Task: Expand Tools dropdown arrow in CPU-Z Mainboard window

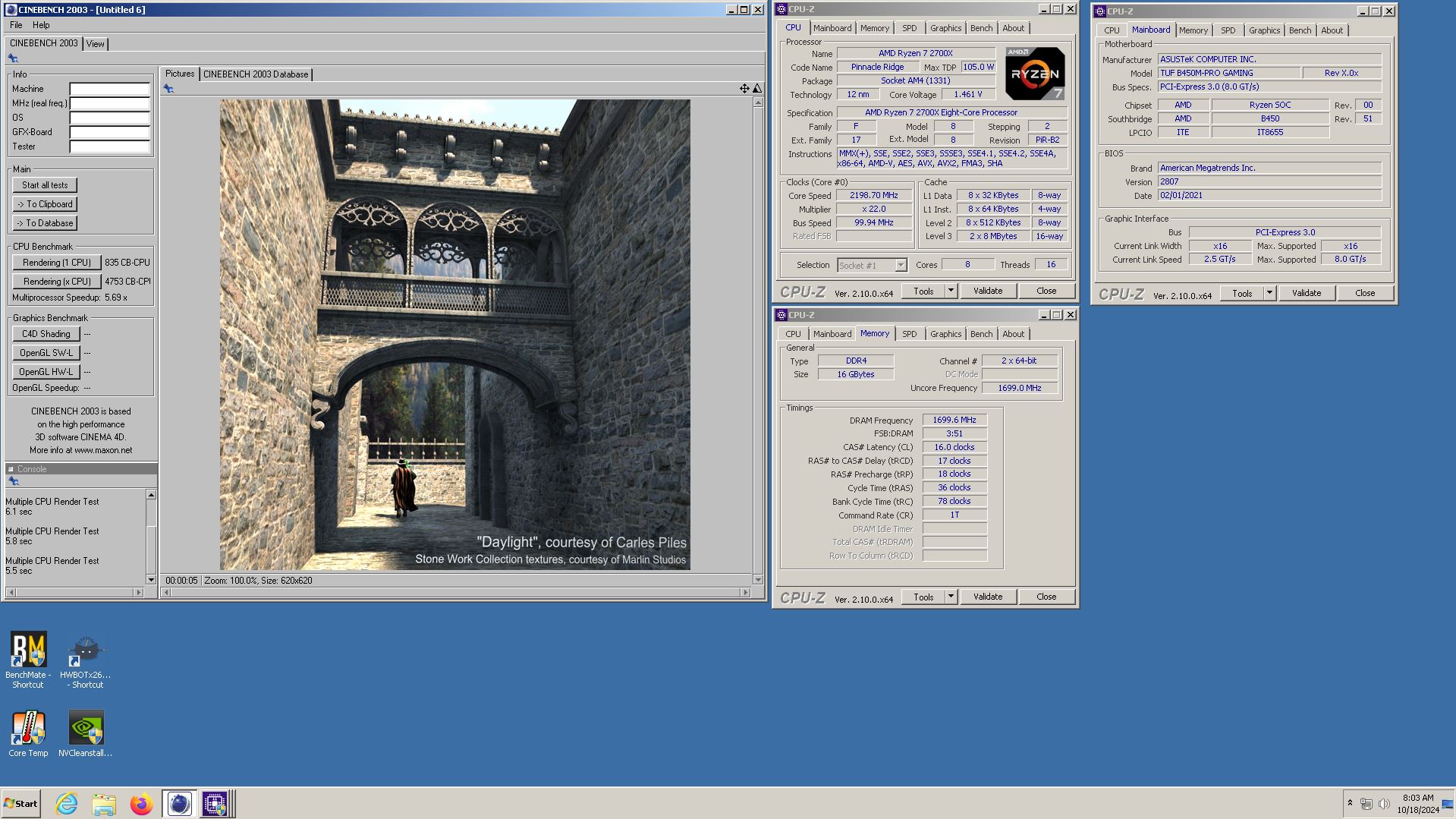Action: pyautogui.click(x=1269, y=293)
